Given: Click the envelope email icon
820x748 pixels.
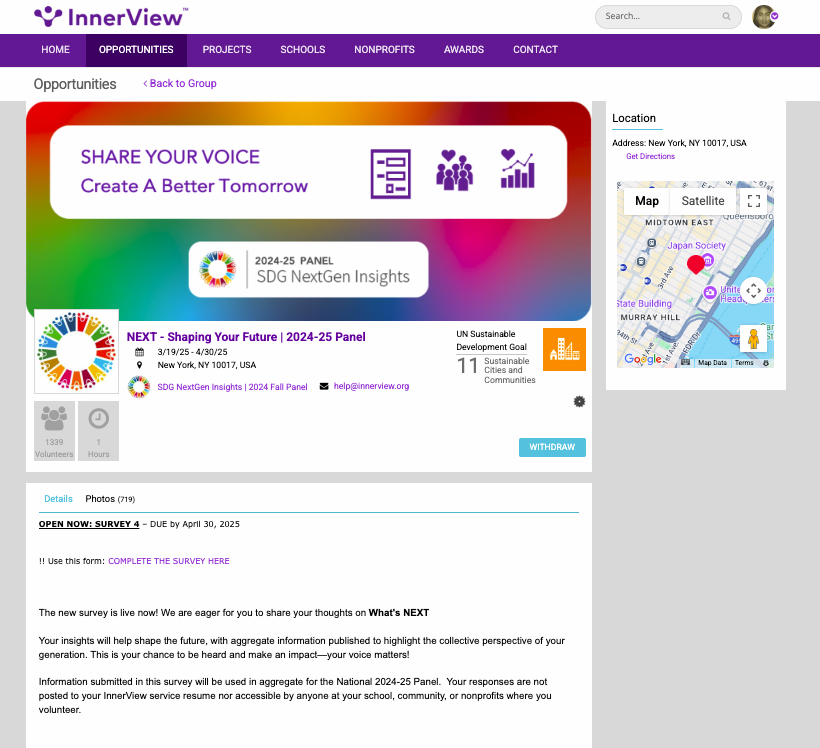Looking at the screenshot, I should tap(324, 386).
